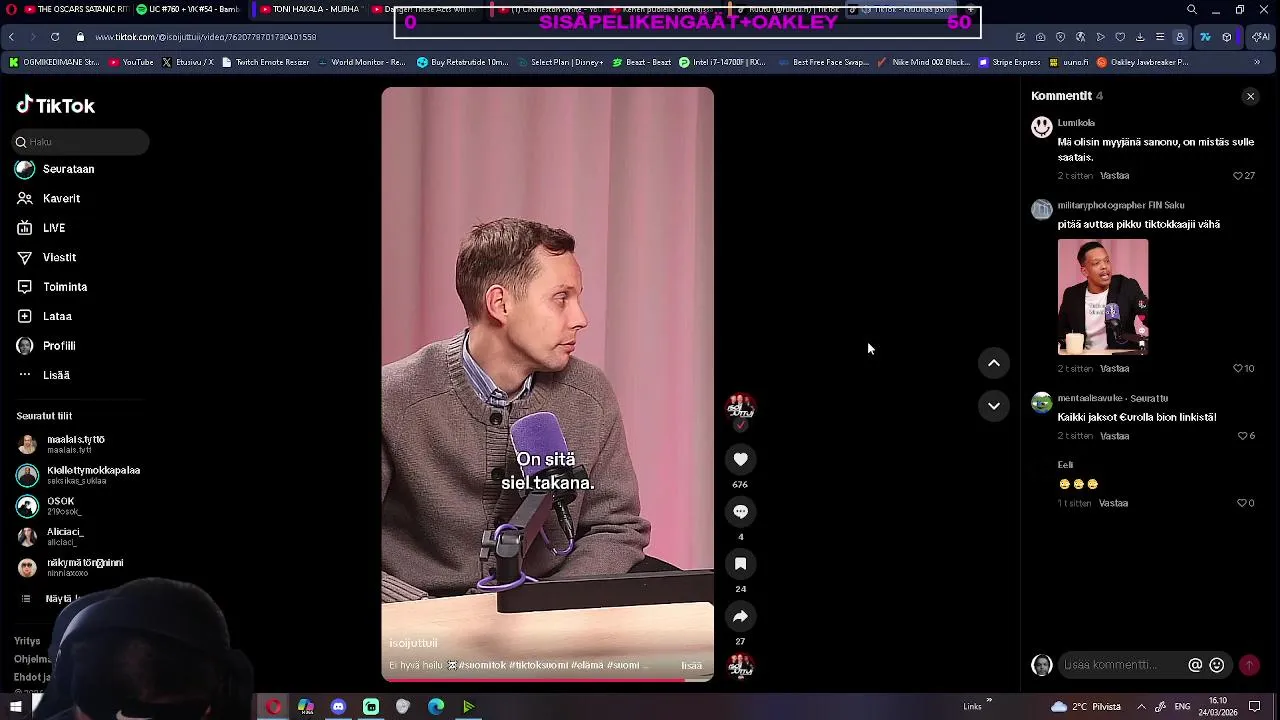Open the YouTube bookmark
The width and height of the screenshot is (1280, 720).
131,62
